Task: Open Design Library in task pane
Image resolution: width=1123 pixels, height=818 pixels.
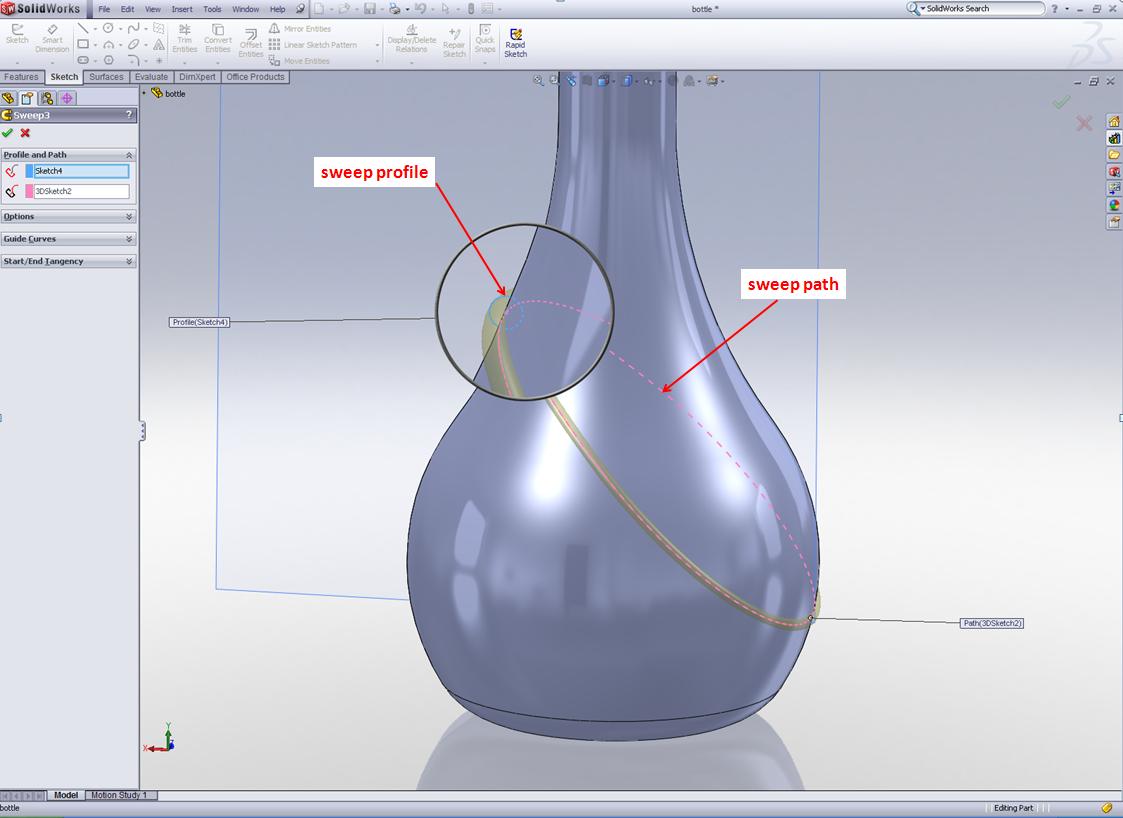Action: pos(1114,138)
